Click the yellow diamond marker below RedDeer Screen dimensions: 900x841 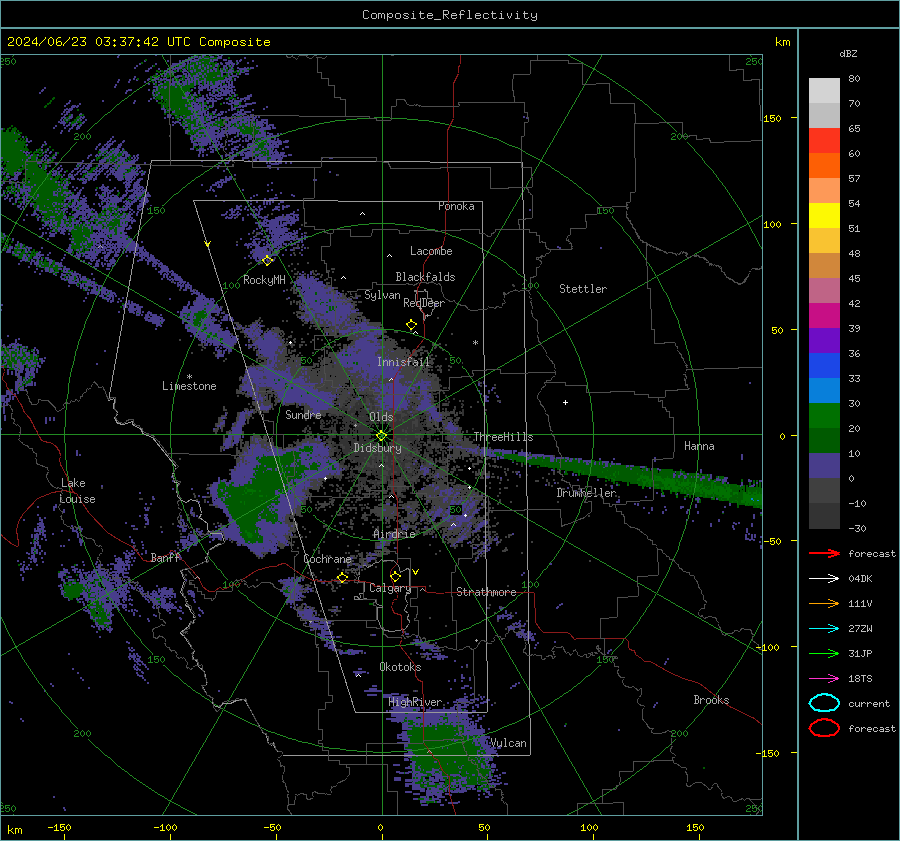pos(411,325)
